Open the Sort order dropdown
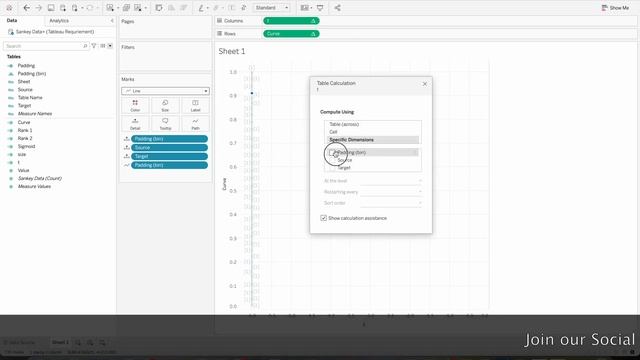Screen dimensions: 640x360 pyautogui.click(x=391, y=203)
